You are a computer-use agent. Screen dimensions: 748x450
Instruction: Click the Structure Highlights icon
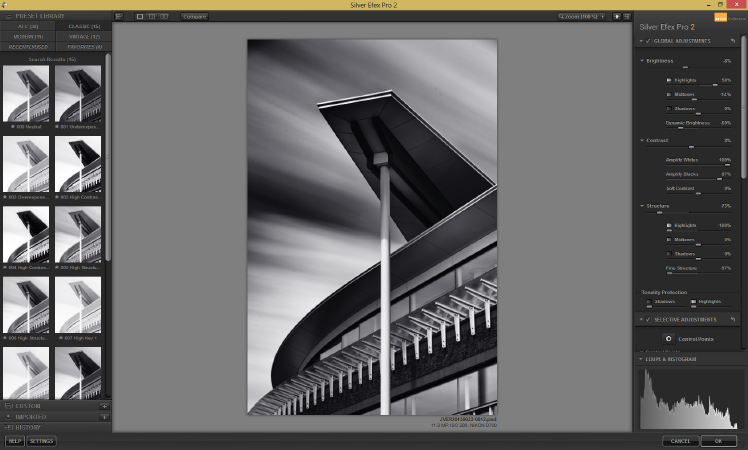[x=669, y=225]
